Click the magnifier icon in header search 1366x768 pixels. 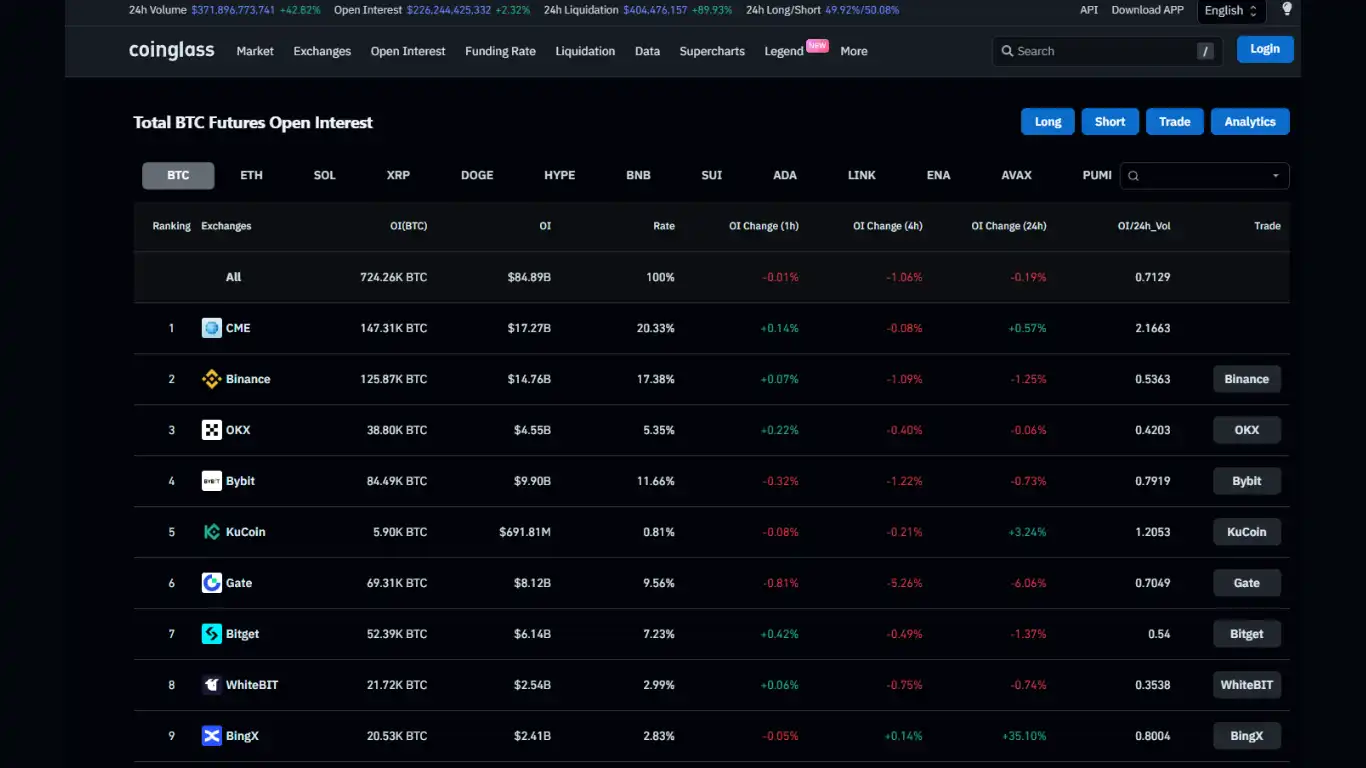click(1007, 51)
